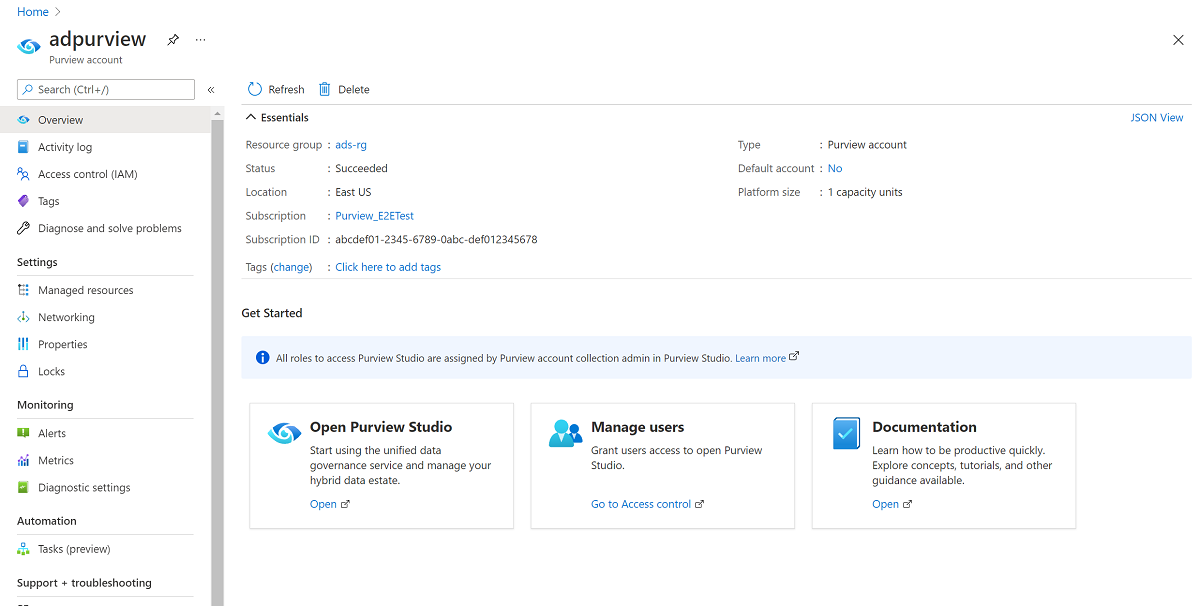Click the purple Tags icon

tap(23, 201)
